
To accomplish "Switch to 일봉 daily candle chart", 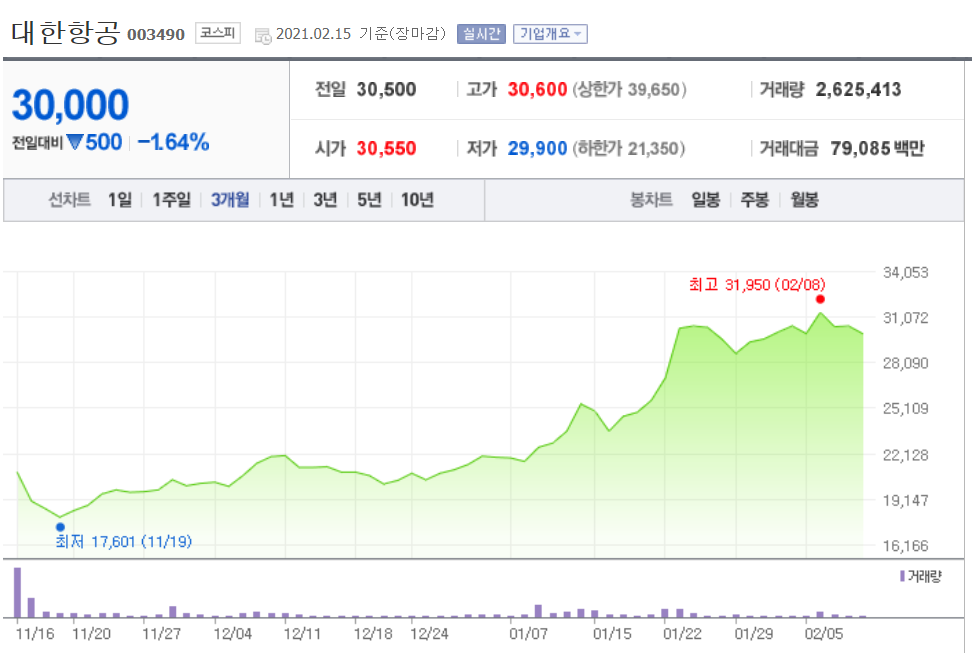I will [706, 200].
